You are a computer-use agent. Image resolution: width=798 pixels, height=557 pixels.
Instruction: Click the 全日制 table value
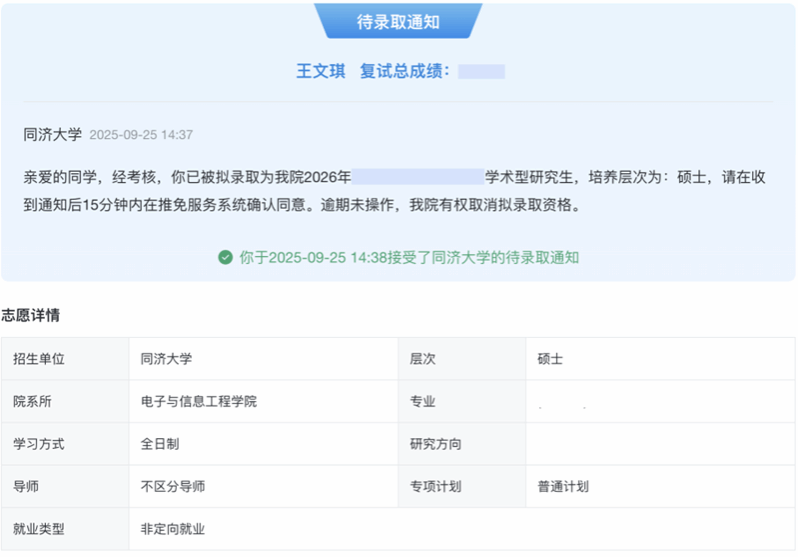[160, 444]
